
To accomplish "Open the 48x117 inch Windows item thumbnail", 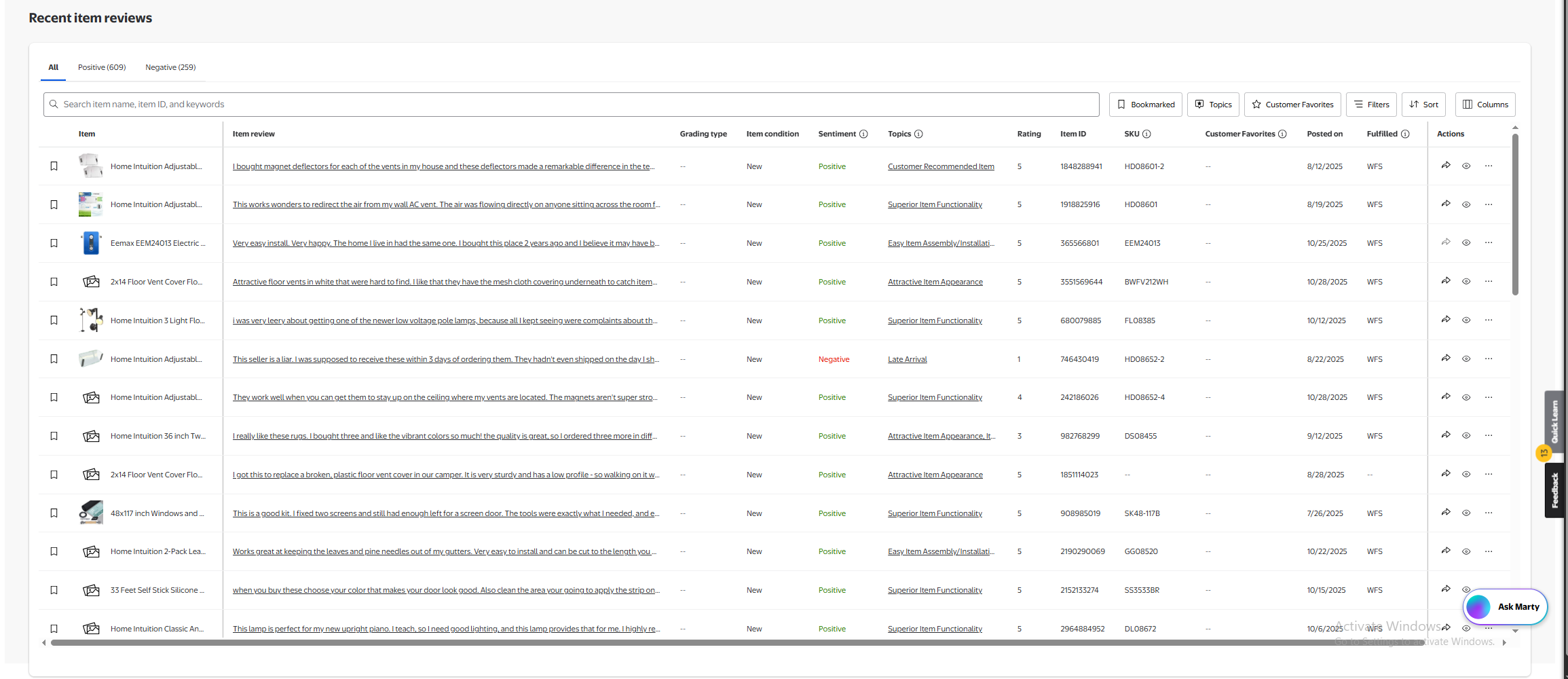I will coord(91,513).
